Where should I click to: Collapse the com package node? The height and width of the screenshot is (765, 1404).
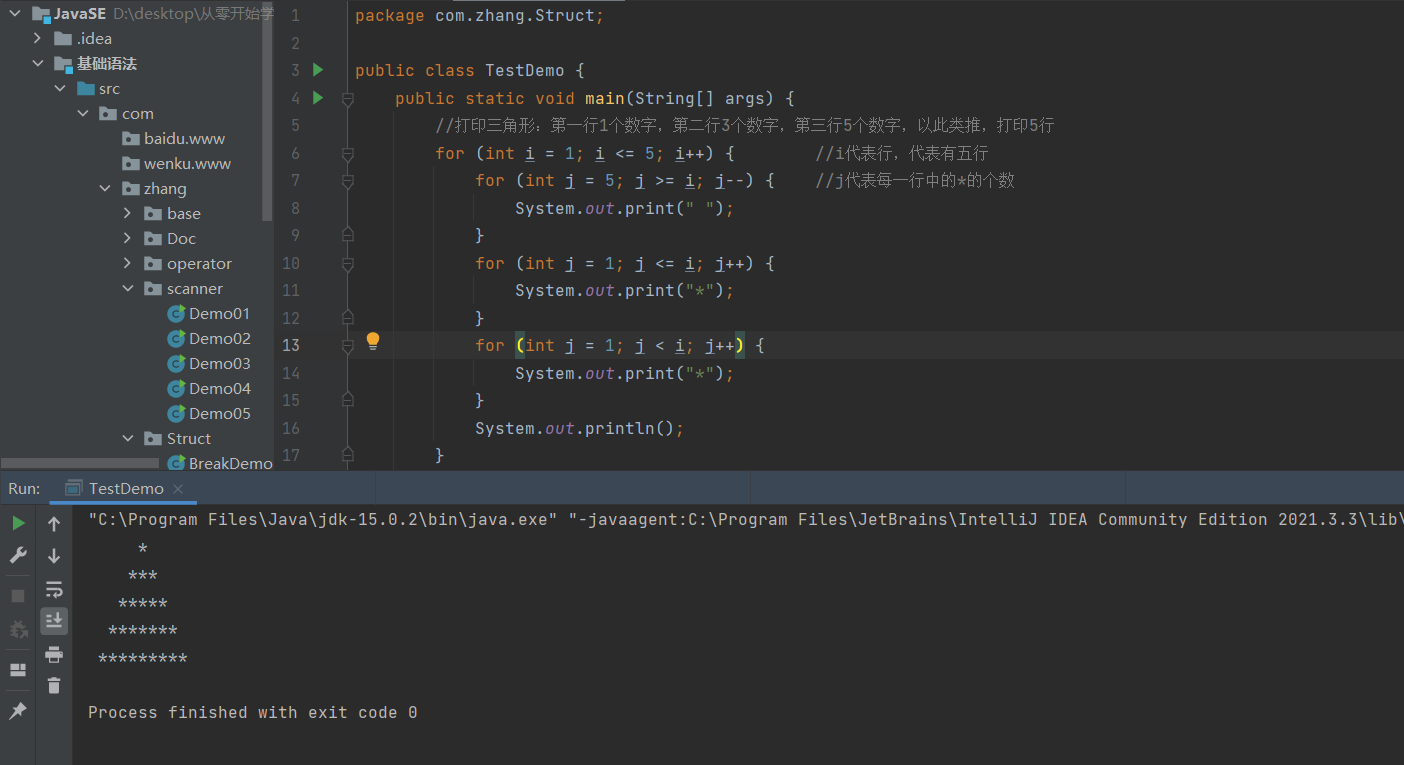(x=83, y=113)
